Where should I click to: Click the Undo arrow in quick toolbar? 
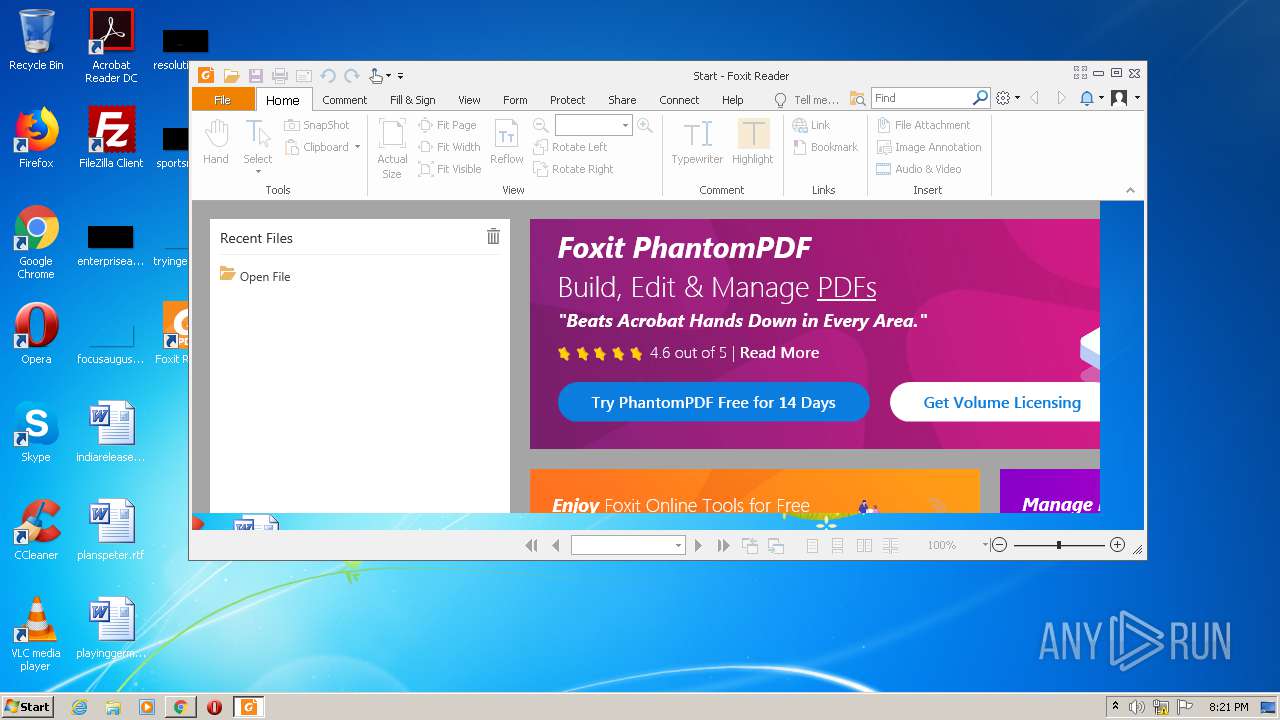[328, 76]
